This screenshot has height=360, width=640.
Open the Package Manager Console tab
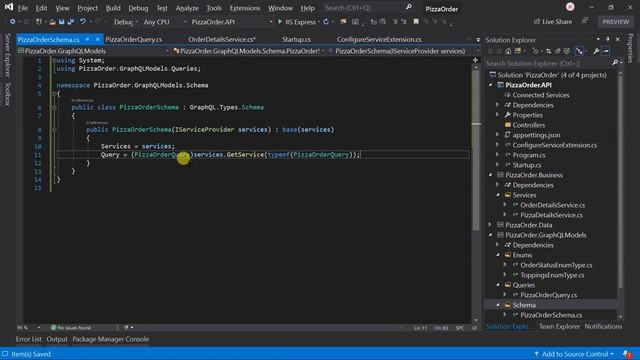tap(111, 339)
